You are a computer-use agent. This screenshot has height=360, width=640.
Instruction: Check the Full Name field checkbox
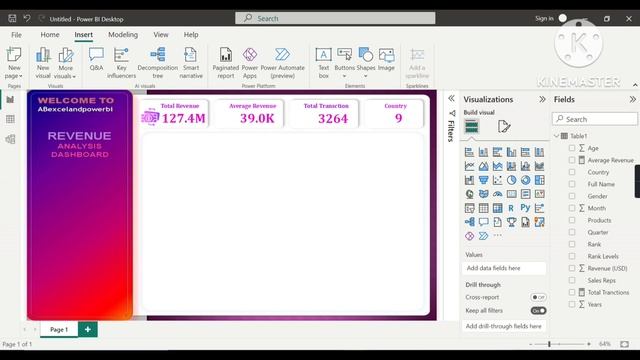pos(572,184)
